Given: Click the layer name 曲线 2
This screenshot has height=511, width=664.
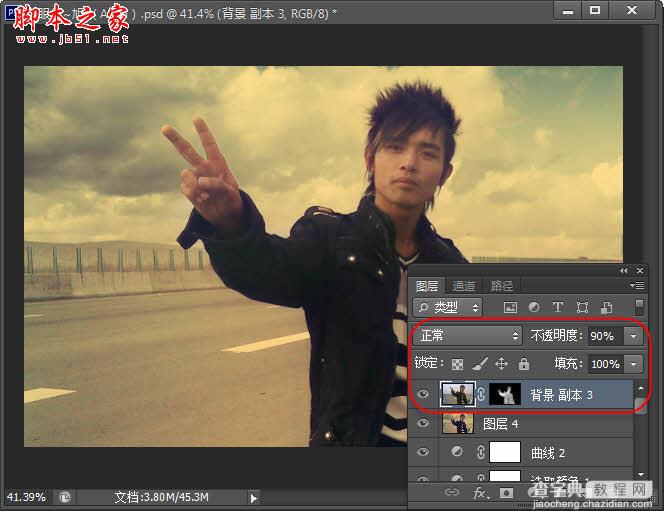Looking at the screenshot, I should (x=548, y=453).
